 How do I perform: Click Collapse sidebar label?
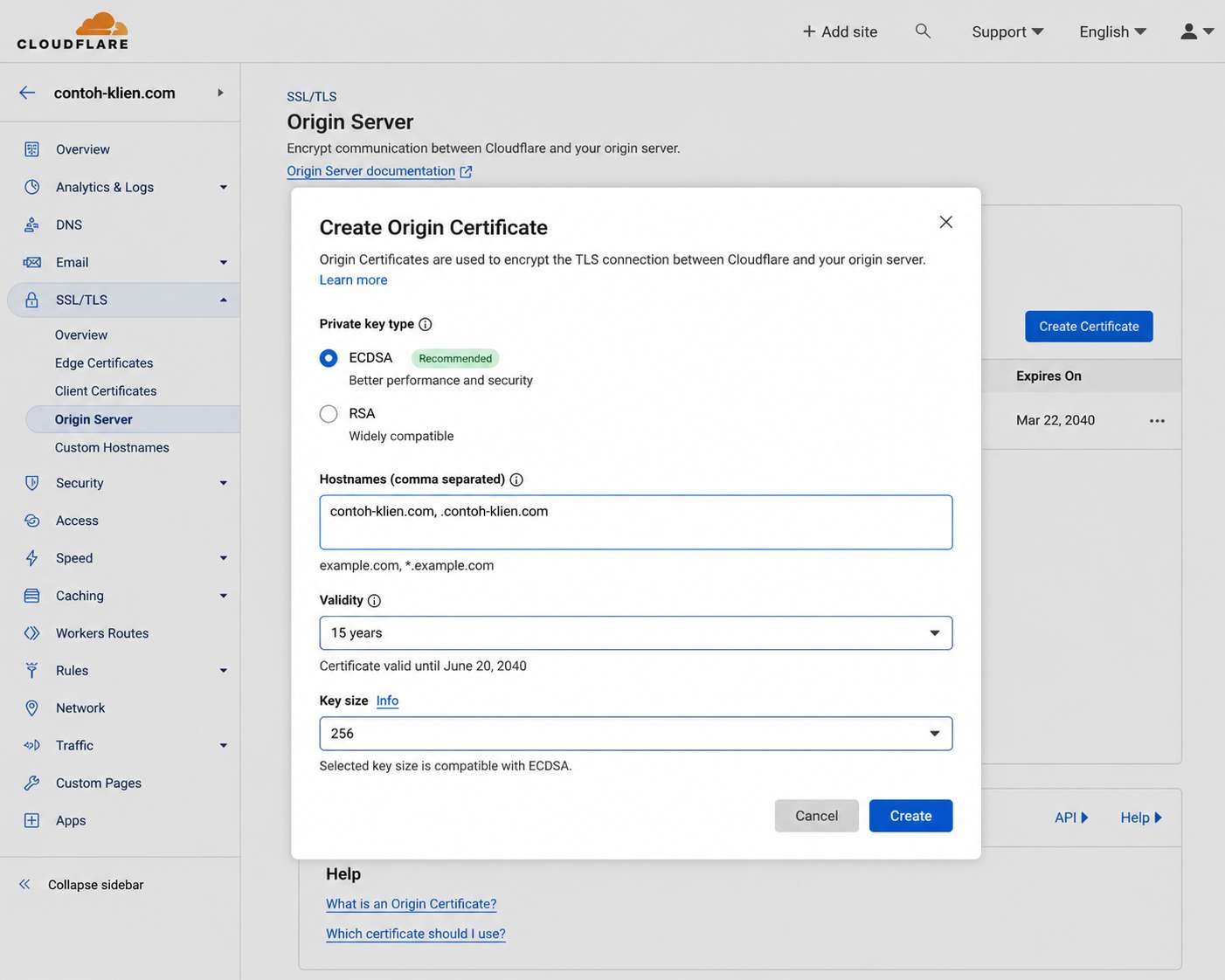click(96, 885)
